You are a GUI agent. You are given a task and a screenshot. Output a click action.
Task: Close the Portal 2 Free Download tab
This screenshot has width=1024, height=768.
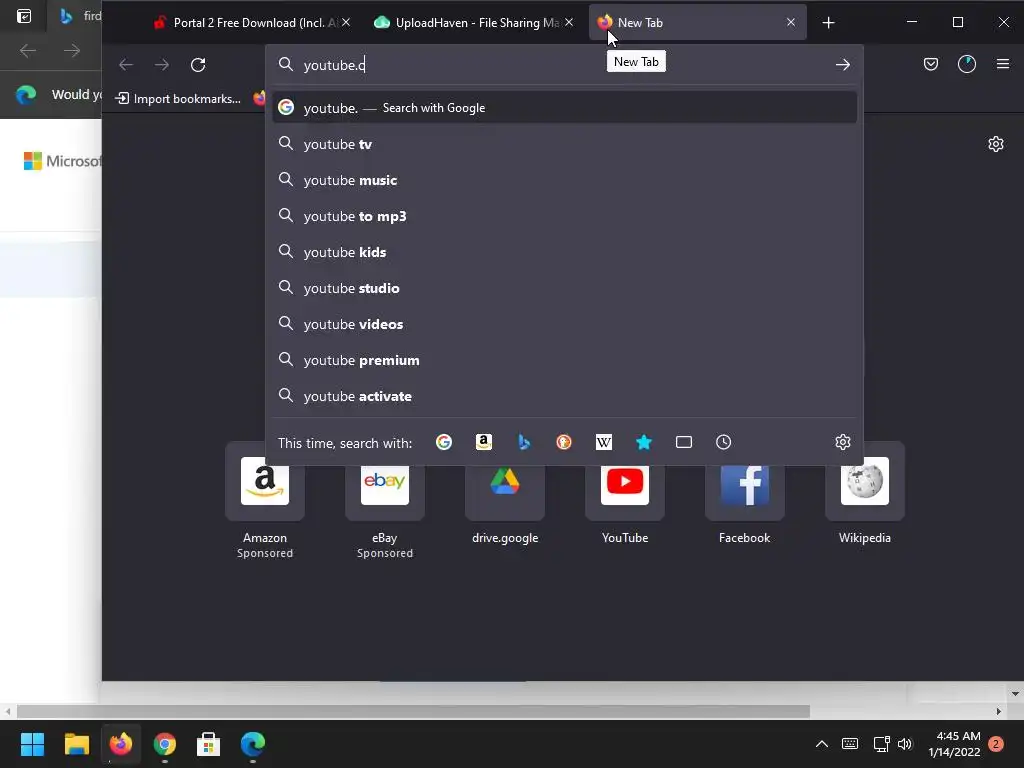coord(346,22)
